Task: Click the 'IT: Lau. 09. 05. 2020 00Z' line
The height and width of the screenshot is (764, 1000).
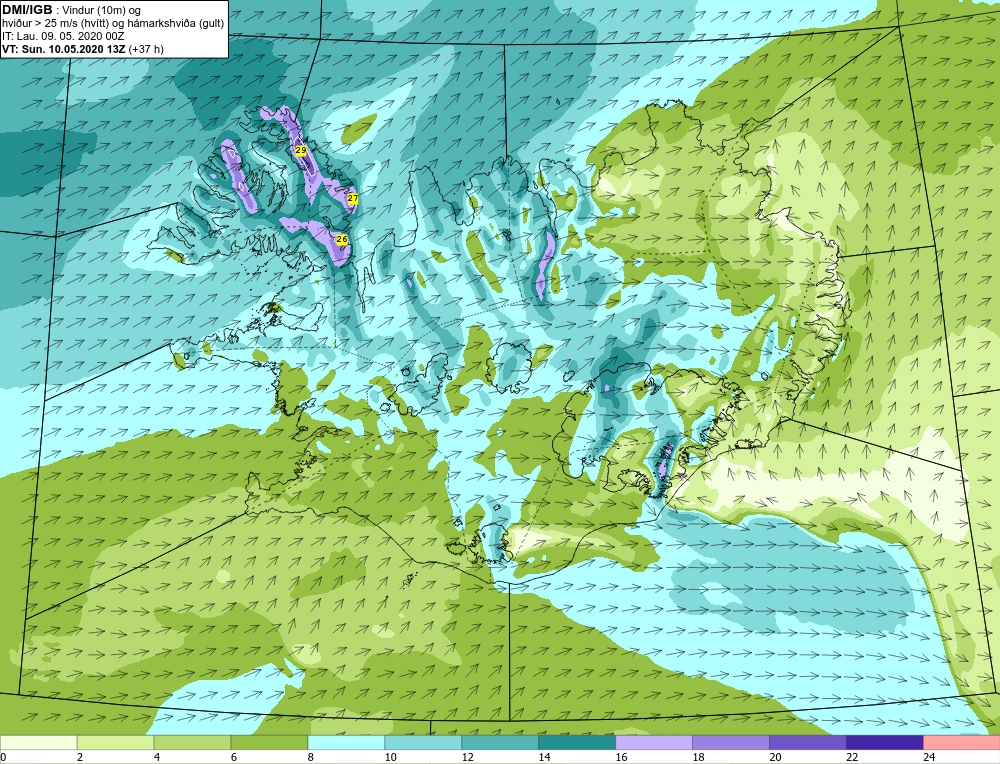Action: point(63,36)
